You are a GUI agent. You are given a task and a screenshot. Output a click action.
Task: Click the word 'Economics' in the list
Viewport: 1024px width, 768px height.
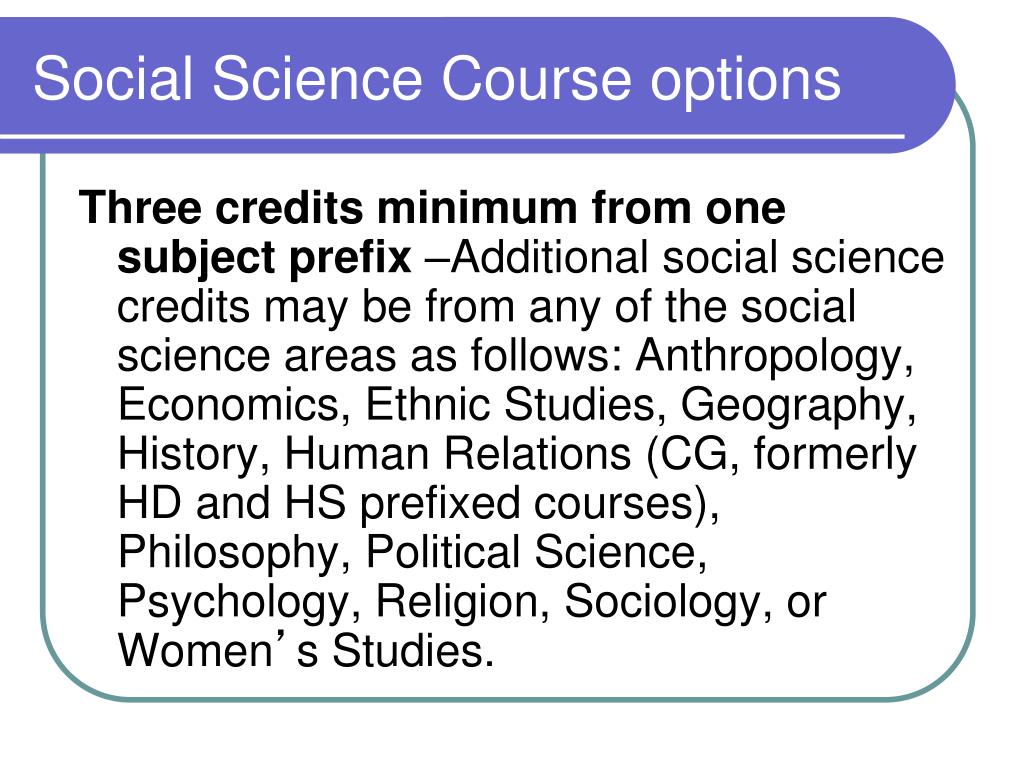tap(229, 405)
